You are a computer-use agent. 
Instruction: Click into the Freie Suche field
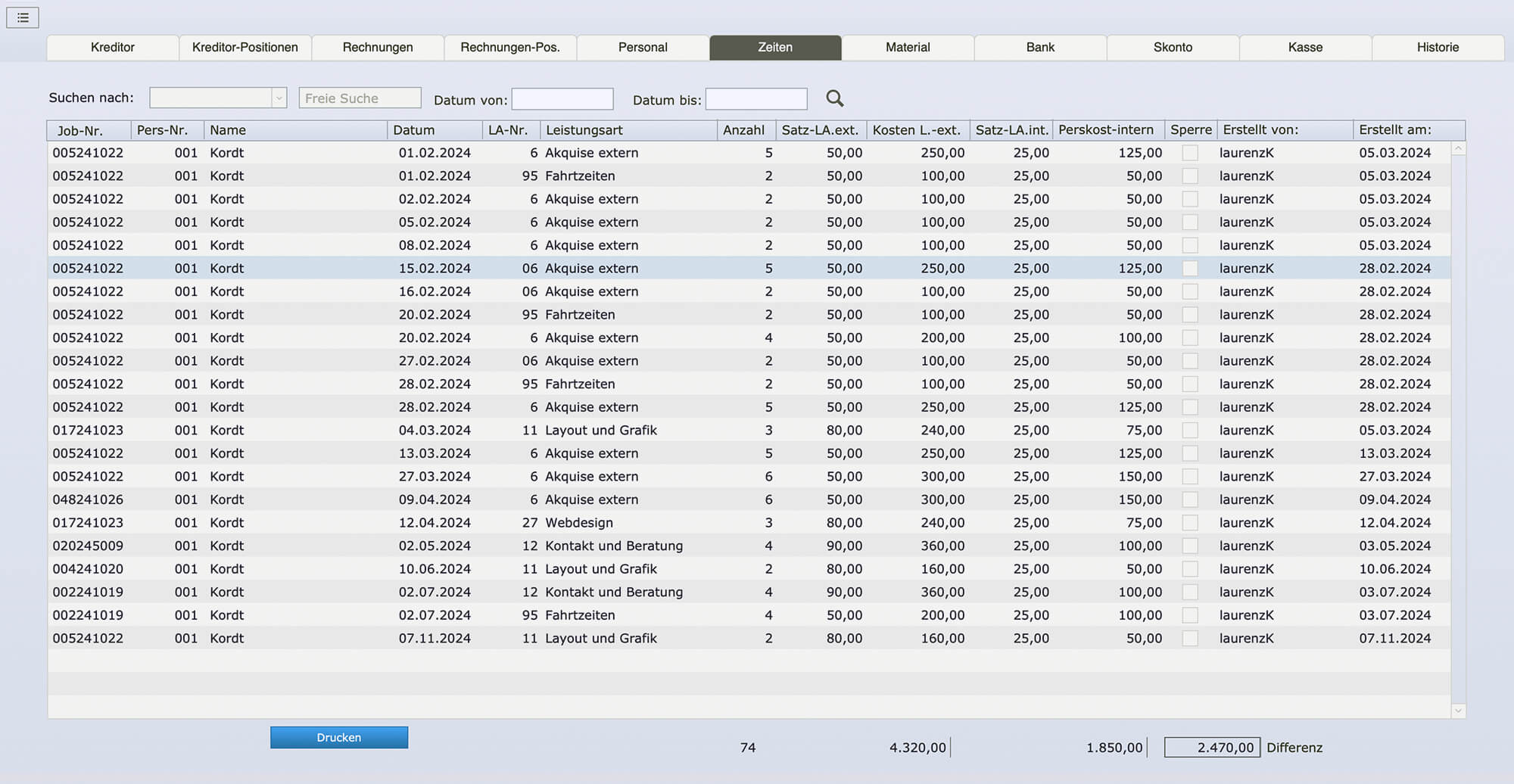click(x=360, y=98)
